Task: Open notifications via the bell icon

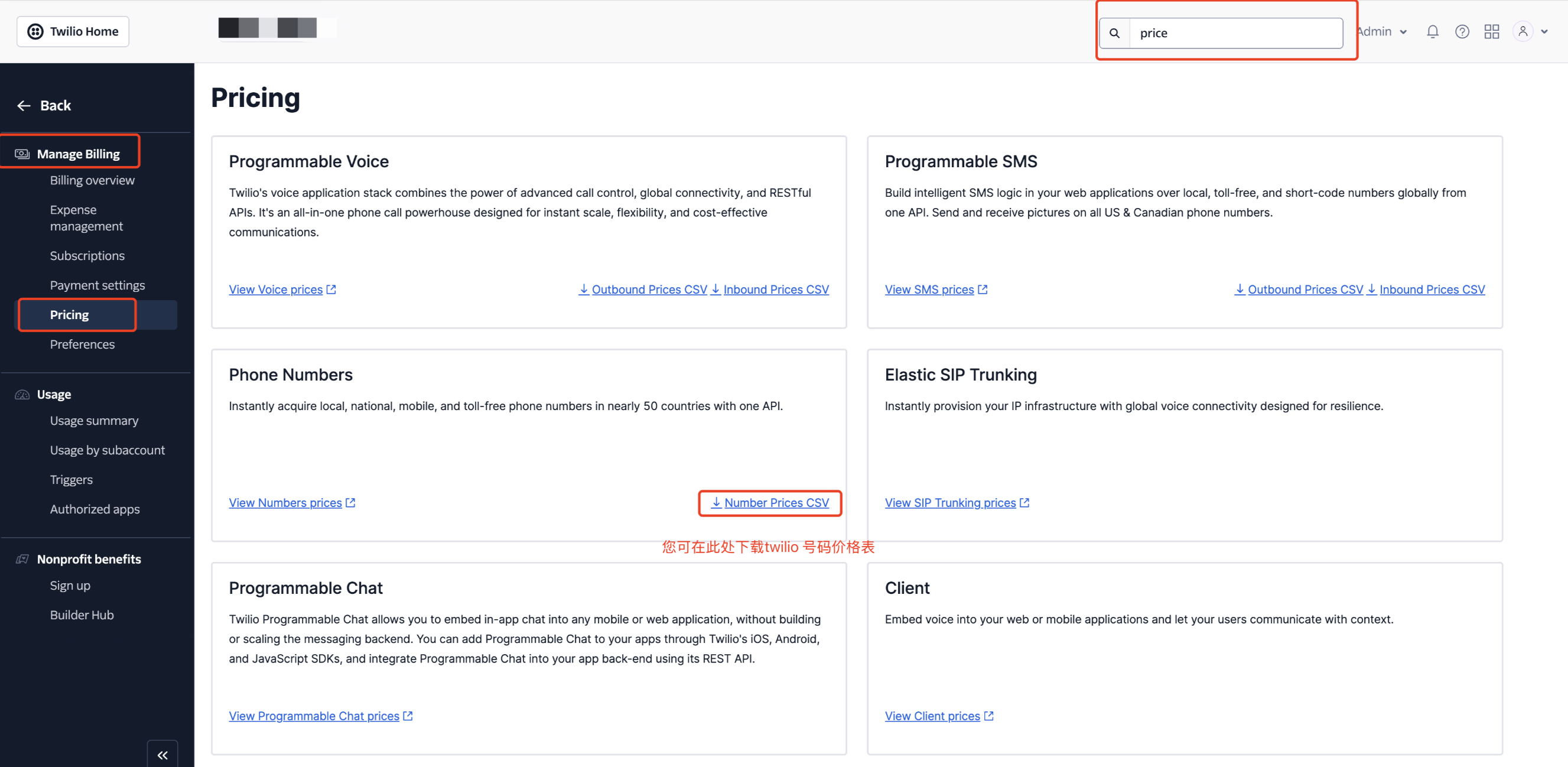Action: pyautogui.click(x=1432, y=32)
